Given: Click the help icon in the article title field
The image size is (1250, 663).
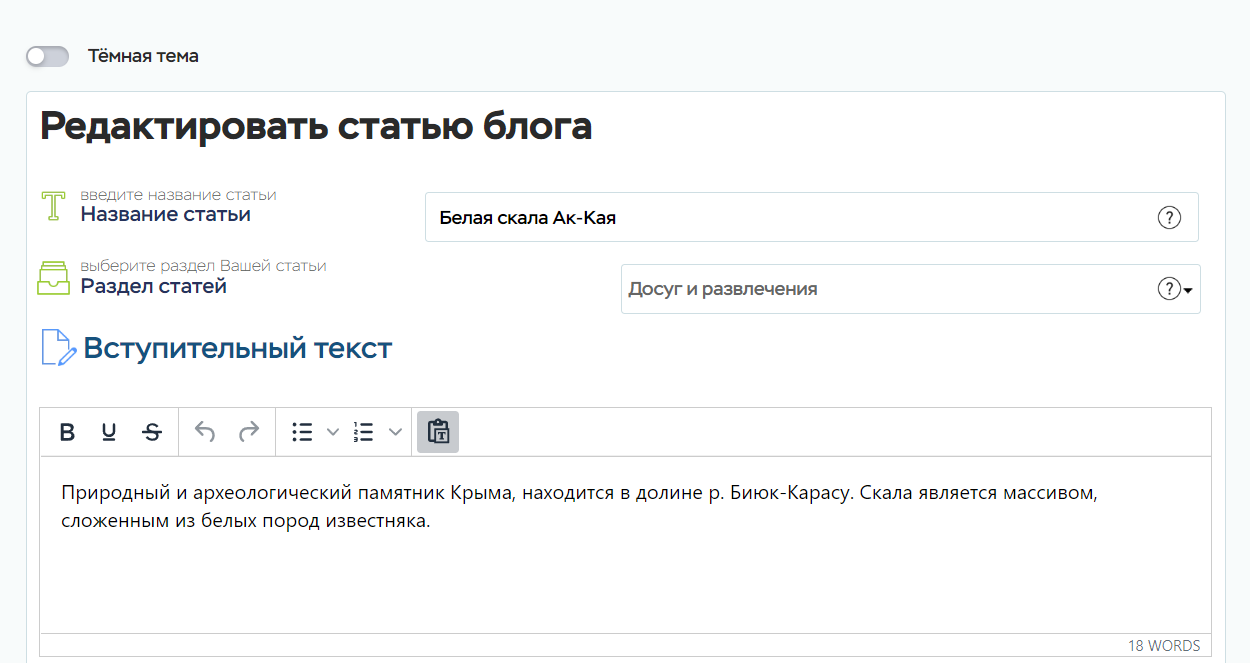Looking at the screenshot, I should (1169, 217).
